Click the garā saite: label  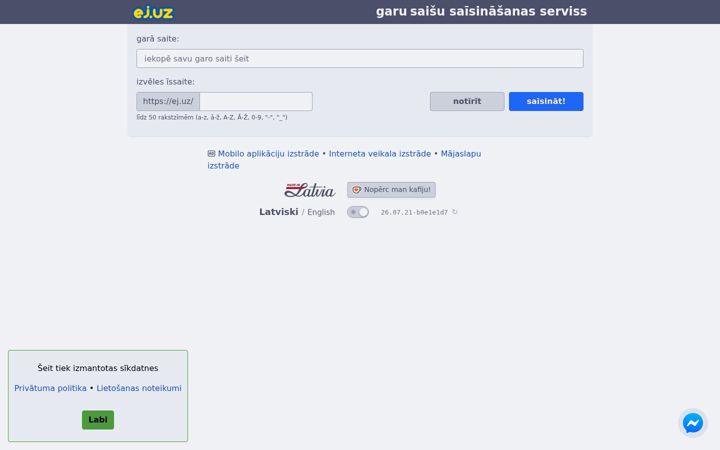coord(158,39)
